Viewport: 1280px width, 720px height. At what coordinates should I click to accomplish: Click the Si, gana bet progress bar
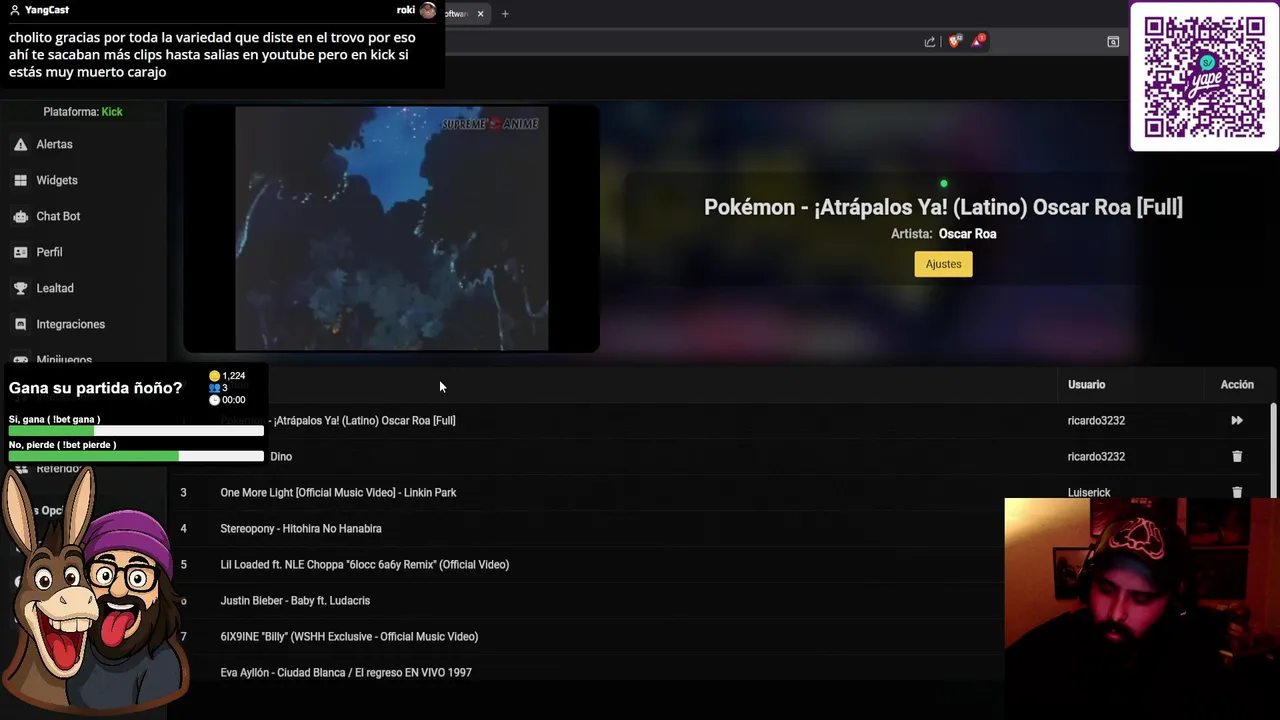136,431
